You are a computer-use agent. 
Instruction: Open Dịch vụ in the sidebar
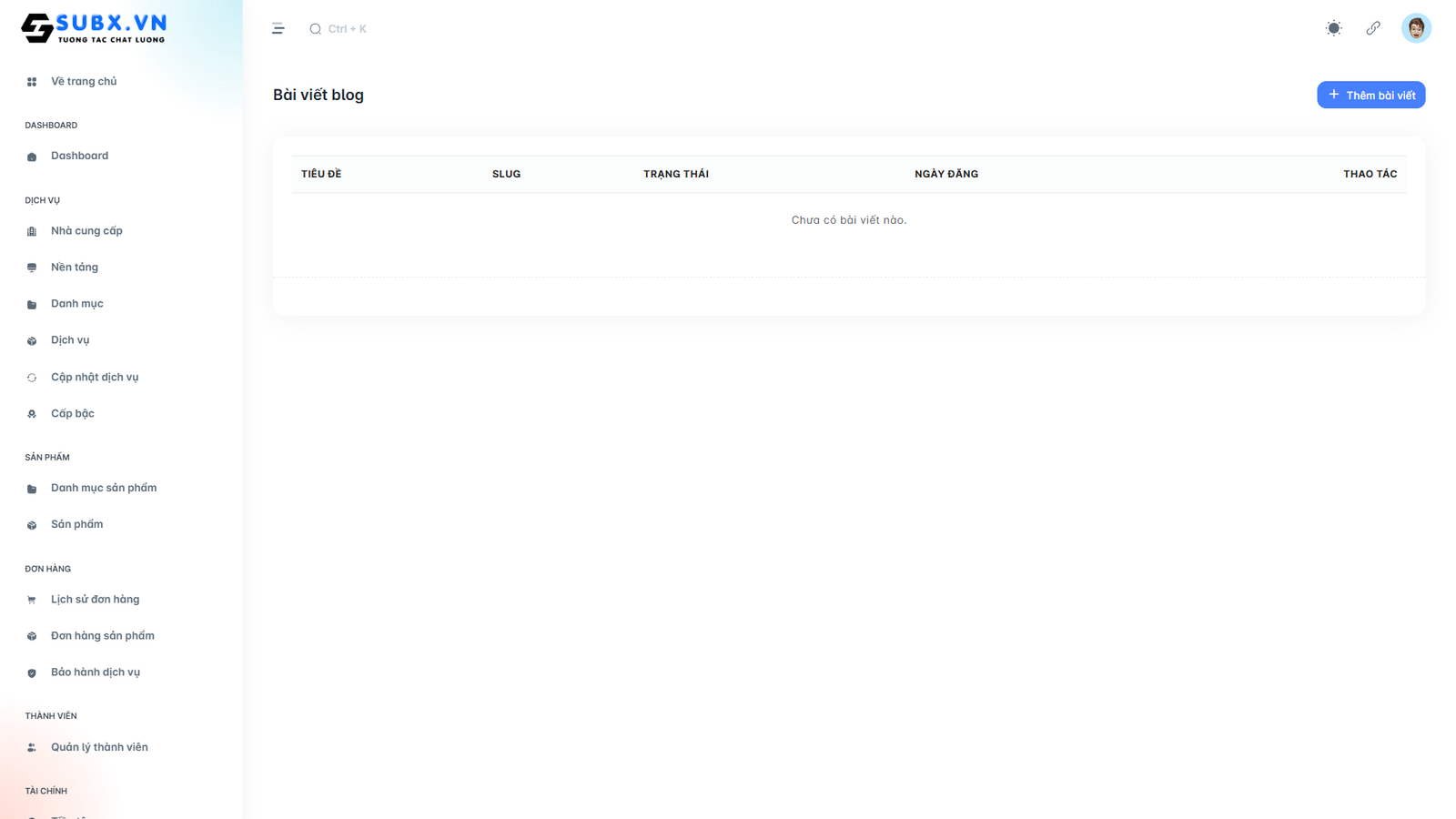pyautogui.click(x=70, y=340)
